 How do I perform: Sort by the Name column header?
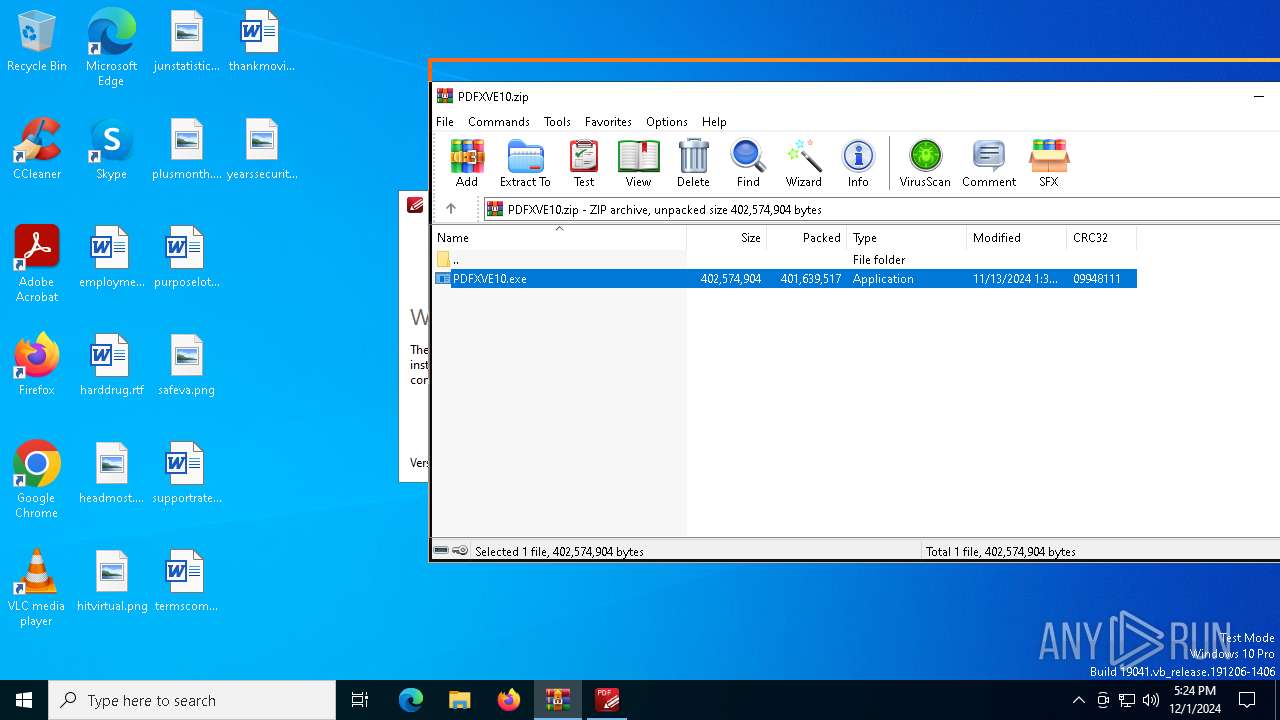[559, 238]
